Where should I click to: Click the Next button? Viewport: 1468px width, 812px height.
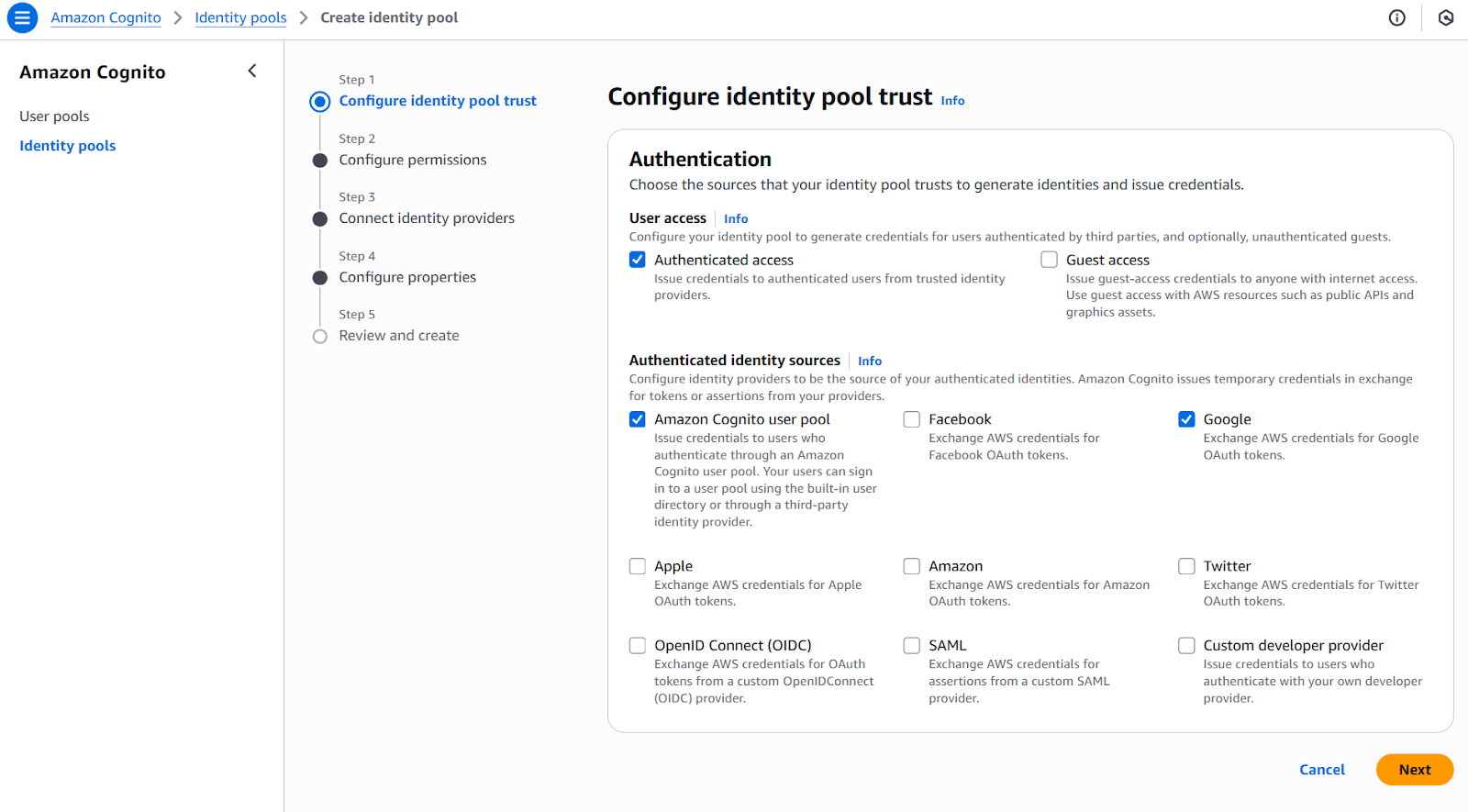point(1414,769)
